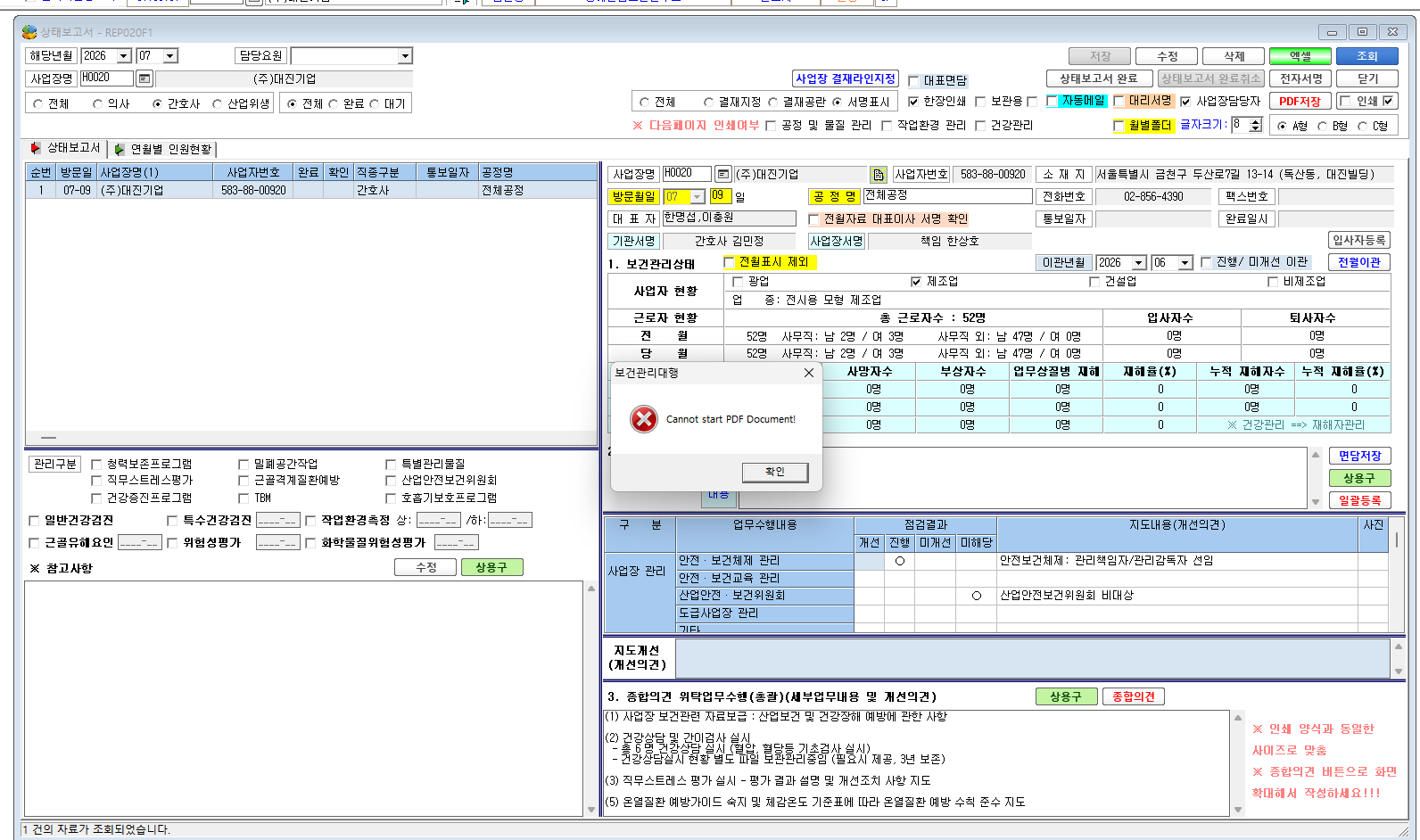Expand the 방문월일 month dropdown
The height and width of the screenshot is (840, 1420).
pyautogui.click(x=698, y=196)
